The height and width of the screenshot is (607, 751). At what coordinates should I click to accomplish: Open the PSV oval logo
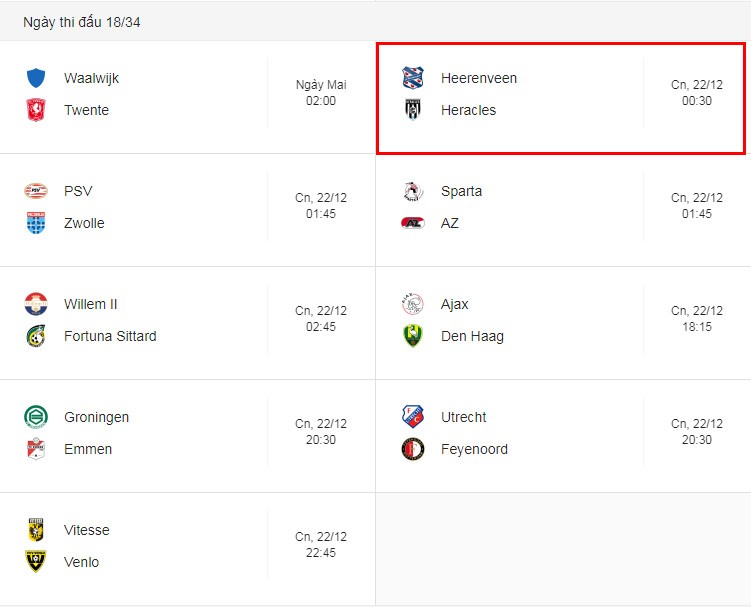[36, 191]
